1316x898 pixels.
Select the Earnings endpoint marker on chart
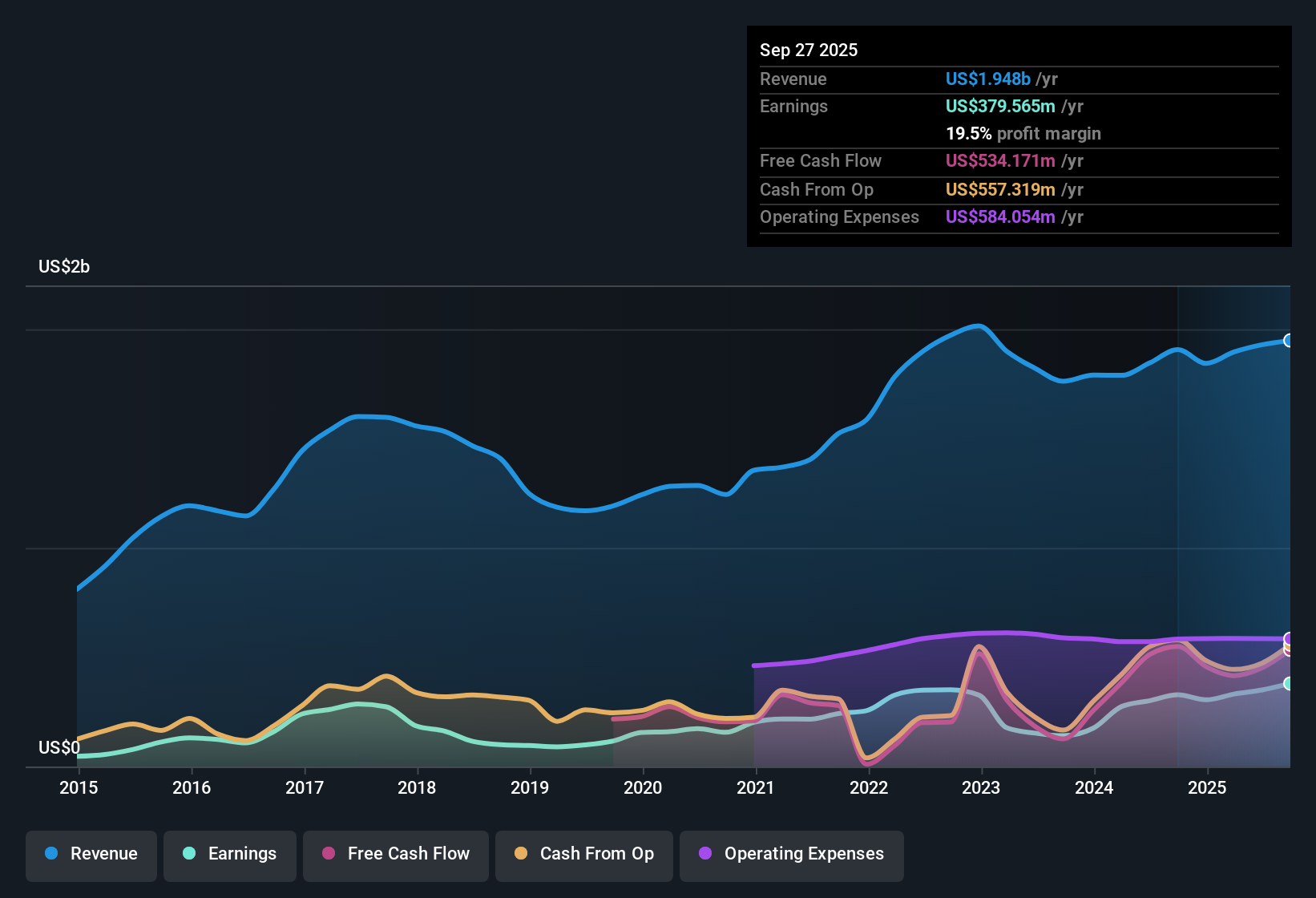tap(1288, 684)
